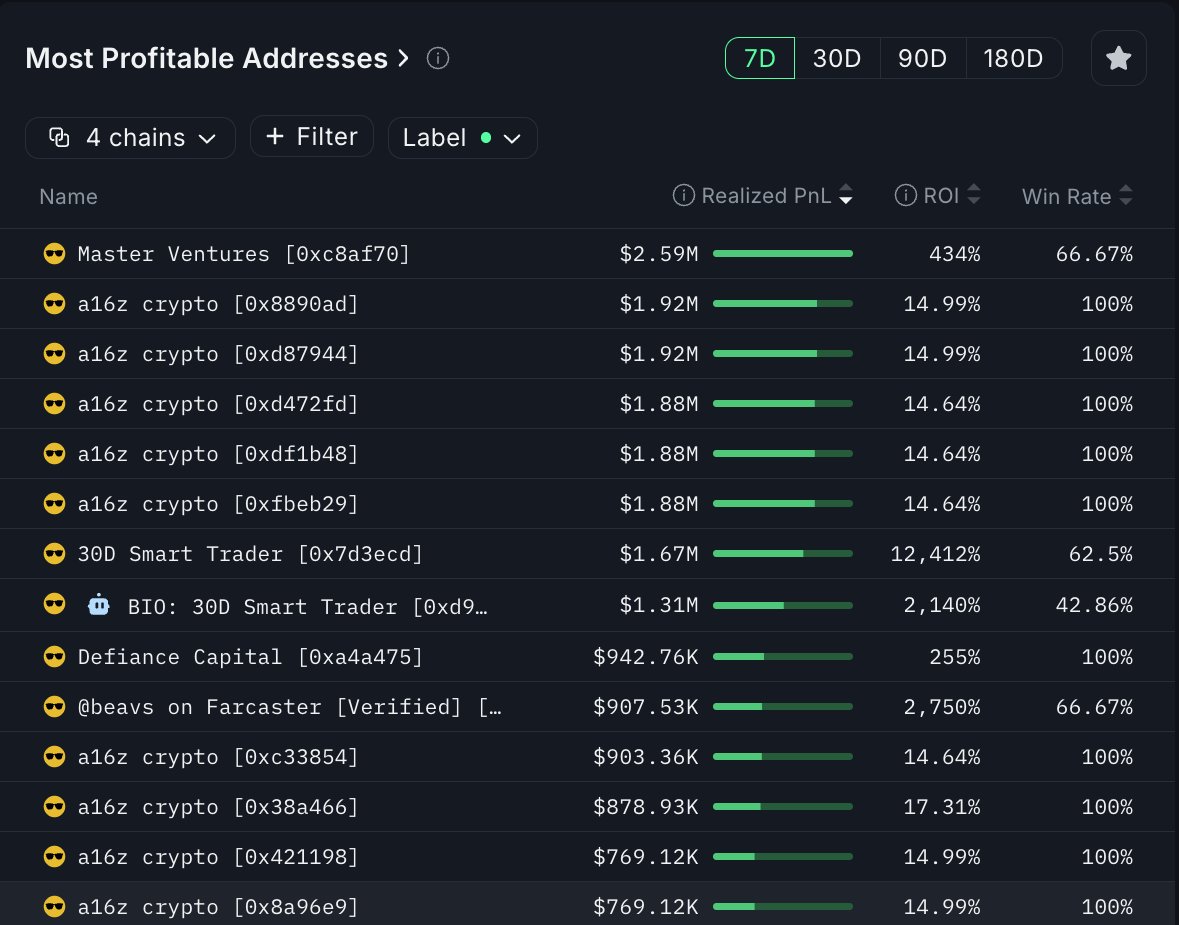The image size is (1179, 925).
Task: Click the chains stack icon
Action: coord(59,138)
